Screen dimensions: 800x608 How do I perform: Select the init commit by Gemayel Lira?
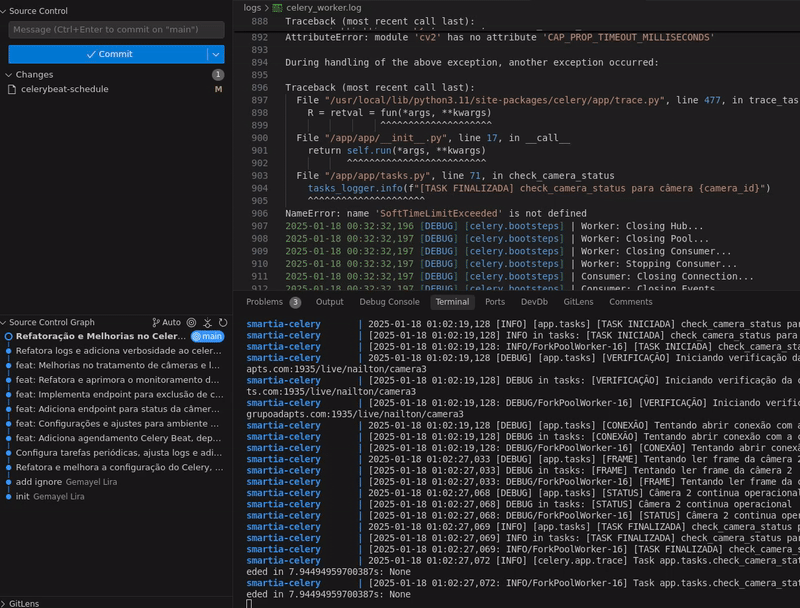pyautogui.click(x=50, y=496)
